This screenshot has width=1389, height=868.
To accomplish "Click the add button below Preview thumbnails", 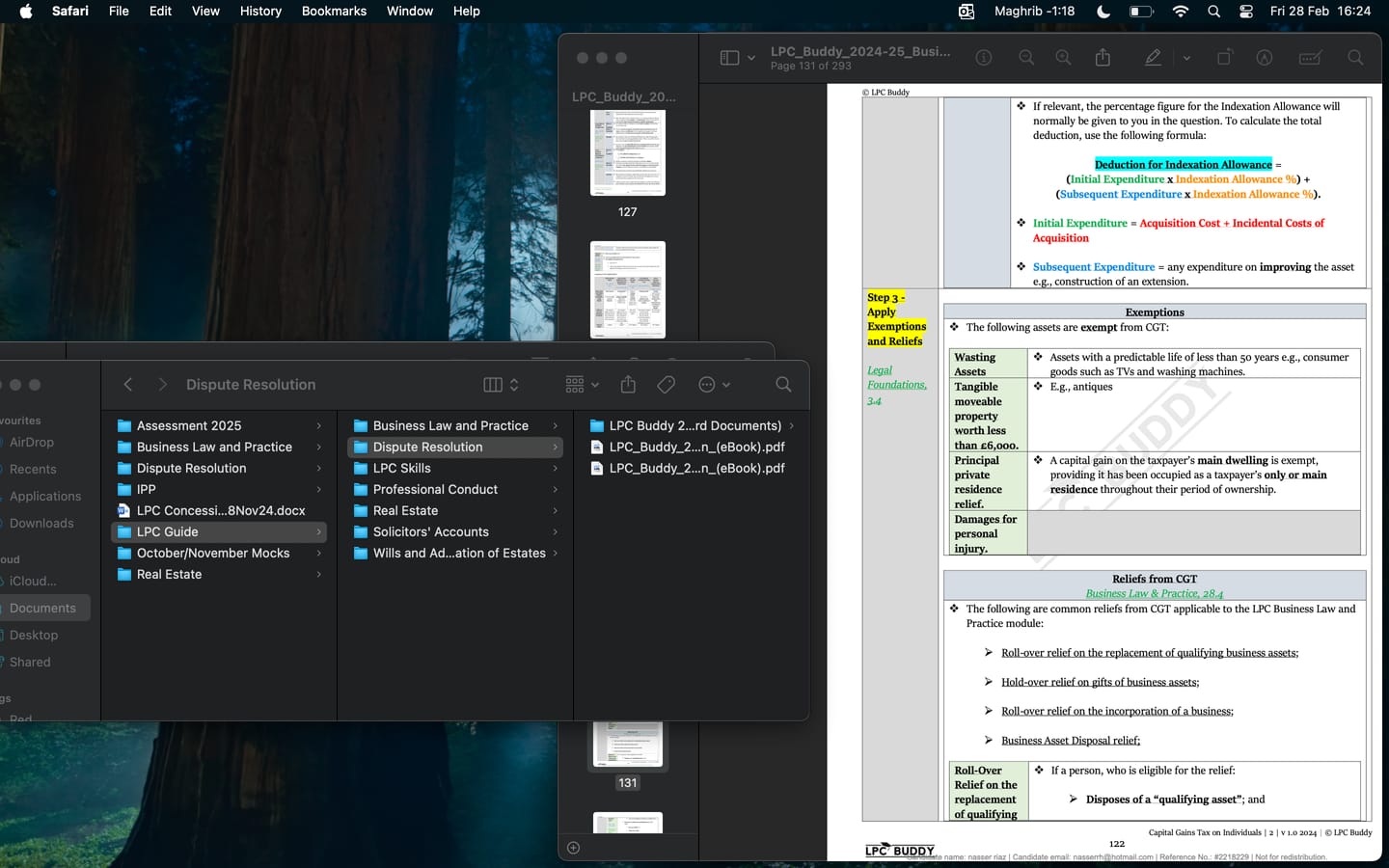I will coord(574,848).
